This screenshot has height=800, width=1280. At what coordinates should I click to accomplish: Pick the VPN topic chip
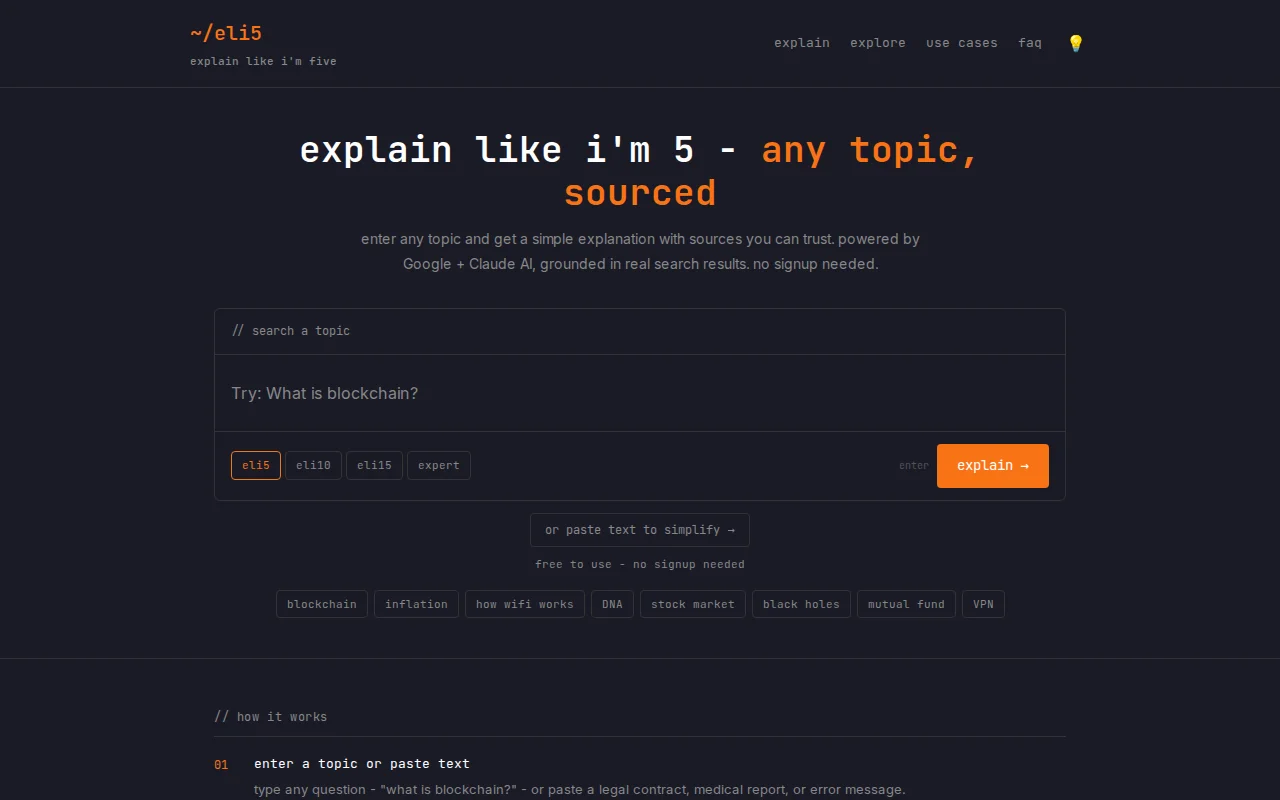click(983, 604)
